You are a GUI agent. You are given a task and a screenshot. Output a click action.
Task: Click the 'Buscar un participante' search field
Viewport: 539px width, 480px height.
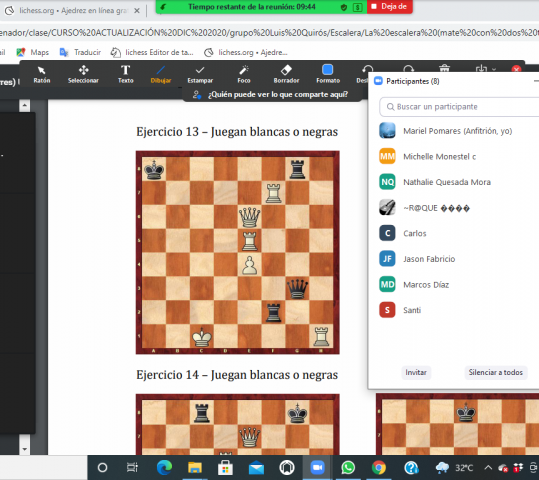click(459, 107)
